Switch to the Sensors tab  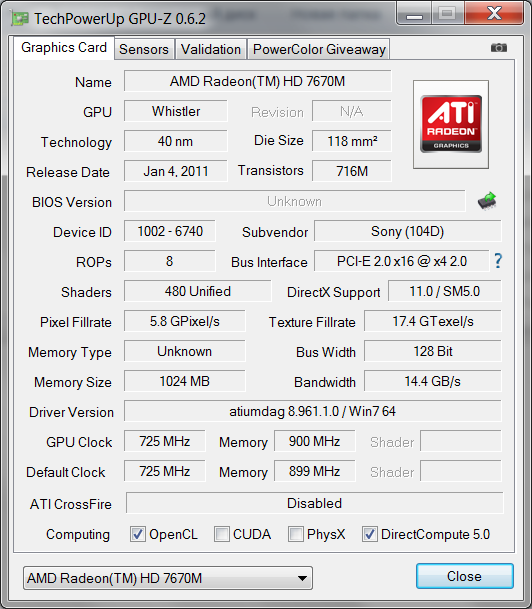144,49
